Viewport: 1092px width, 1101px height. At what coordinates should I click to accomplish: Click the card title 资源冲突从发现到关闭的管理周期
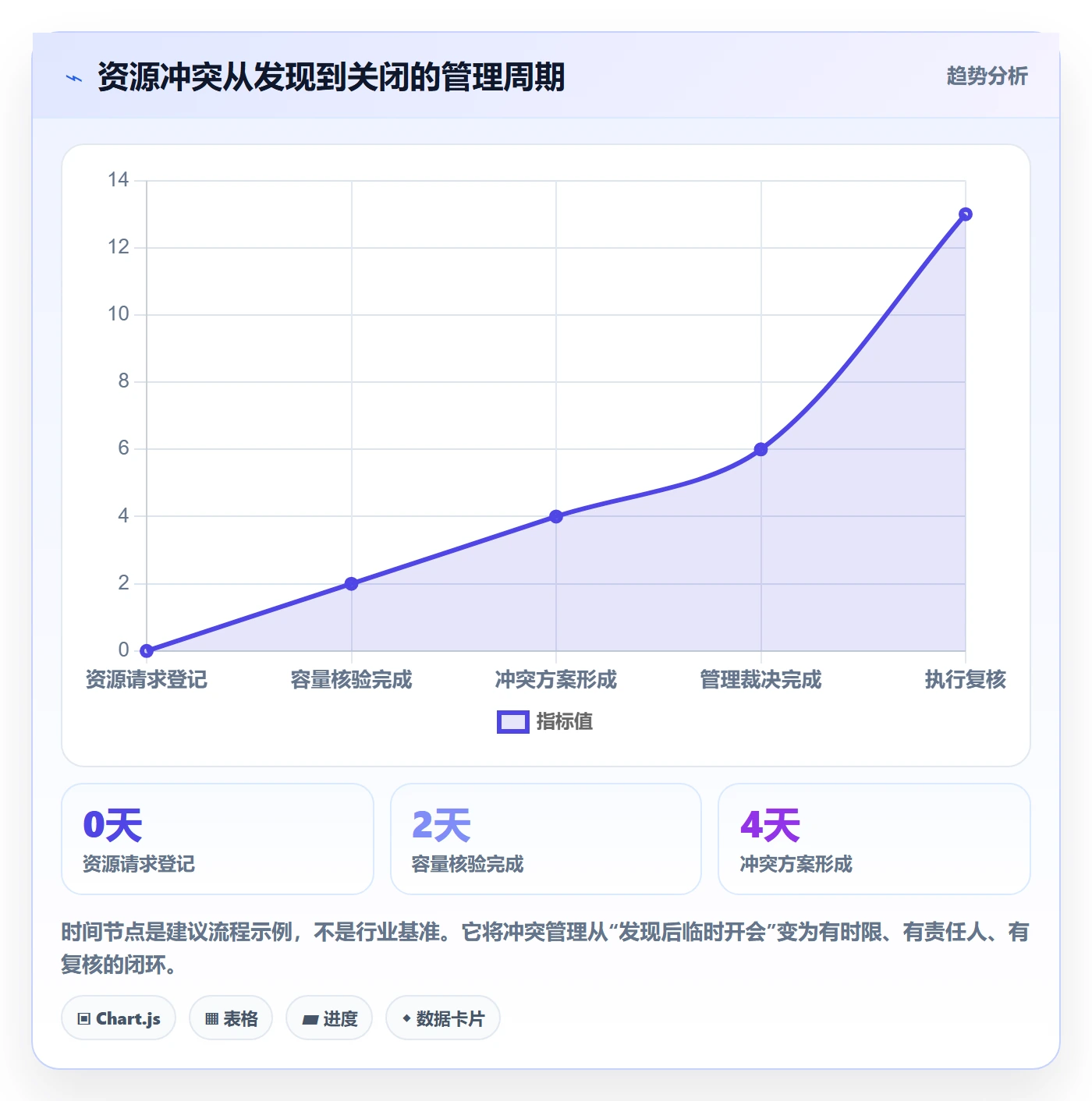click(x=331, y=77)
